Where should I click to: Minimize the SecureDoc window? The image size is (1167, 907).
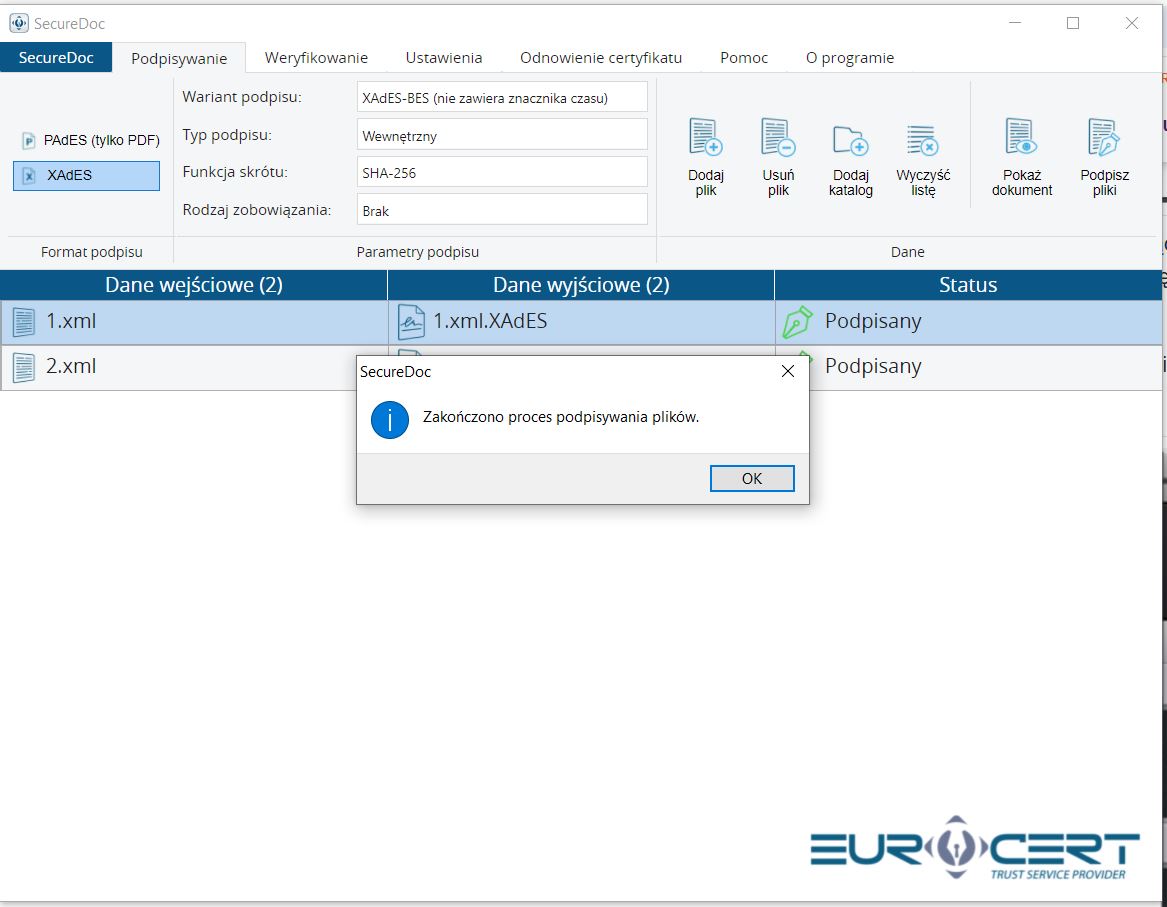1014,23
